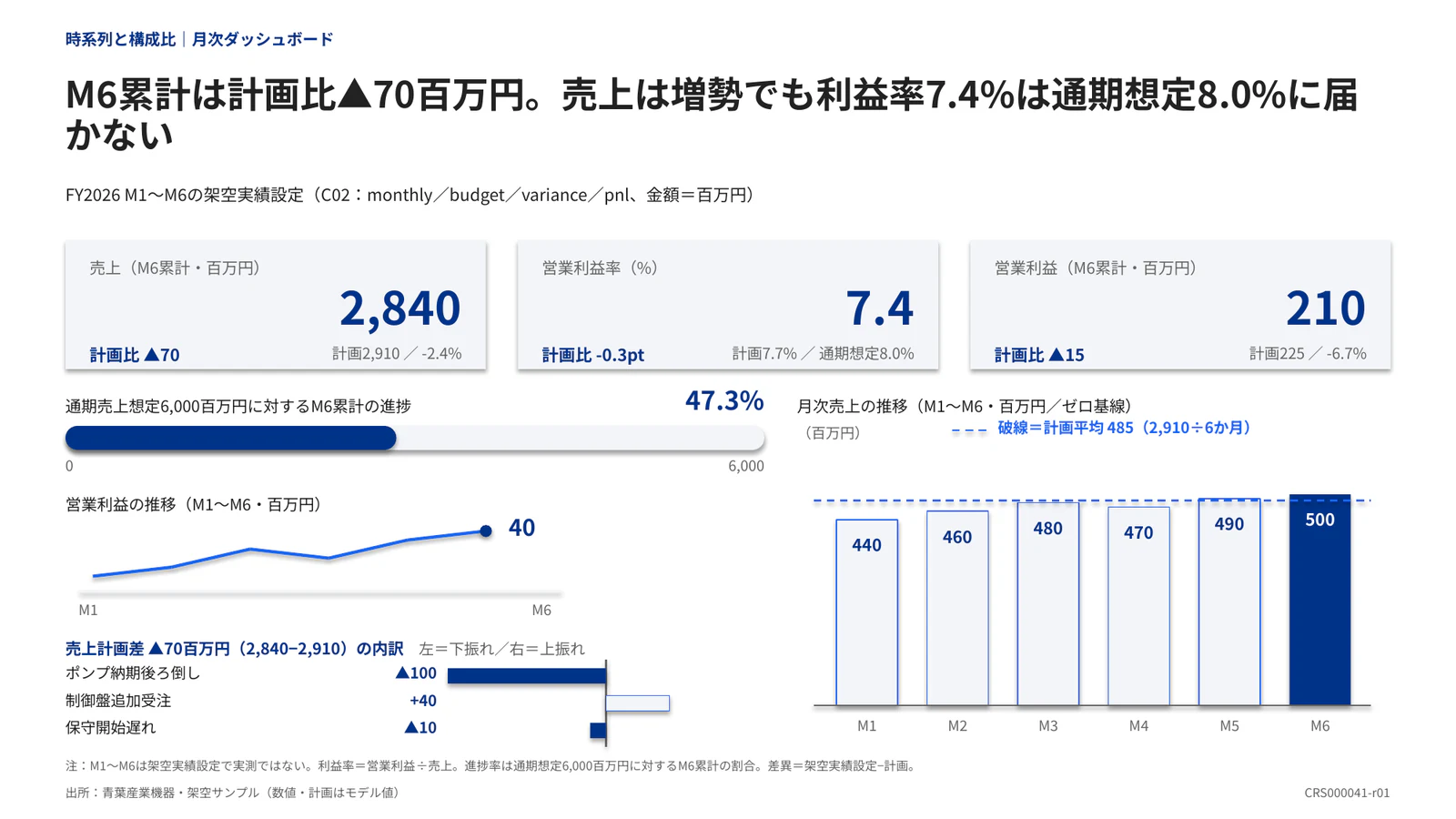Click the M2 bar labeled 460
Image resolution: width=1456 pixels, height=819 pixels.
pyautogui.click(x=957, y=608)
